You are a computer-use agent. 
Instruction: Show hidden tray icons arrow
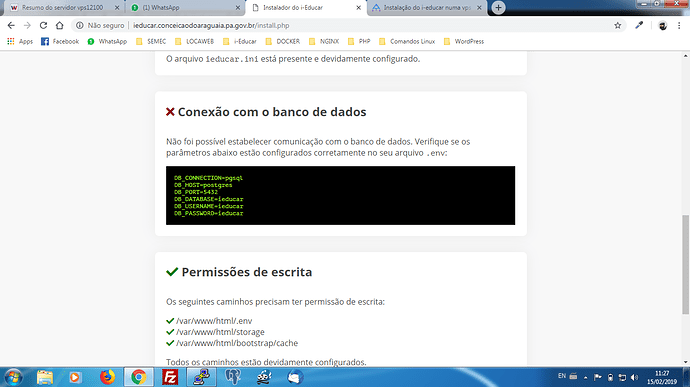tap(585, 377)
